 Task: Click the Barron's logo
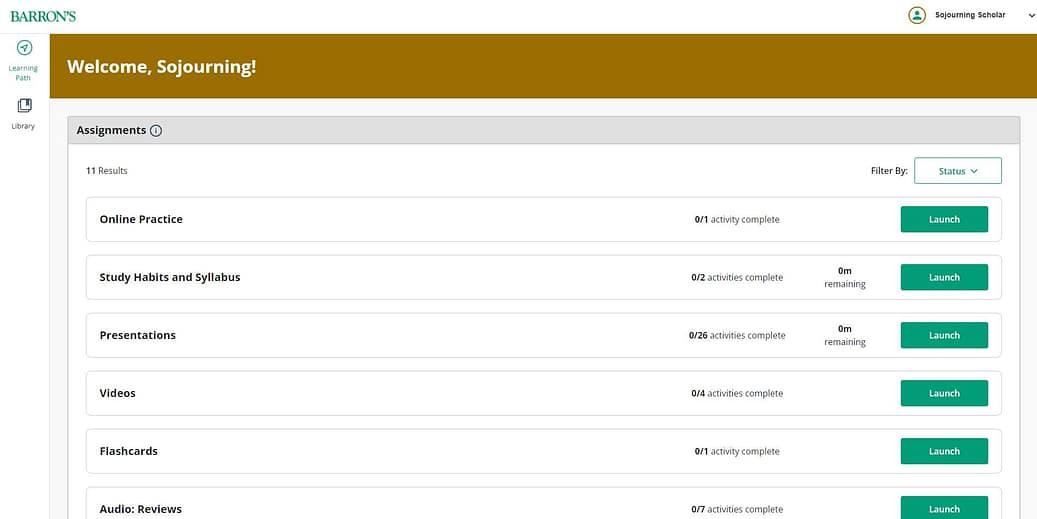coord(43,17)
